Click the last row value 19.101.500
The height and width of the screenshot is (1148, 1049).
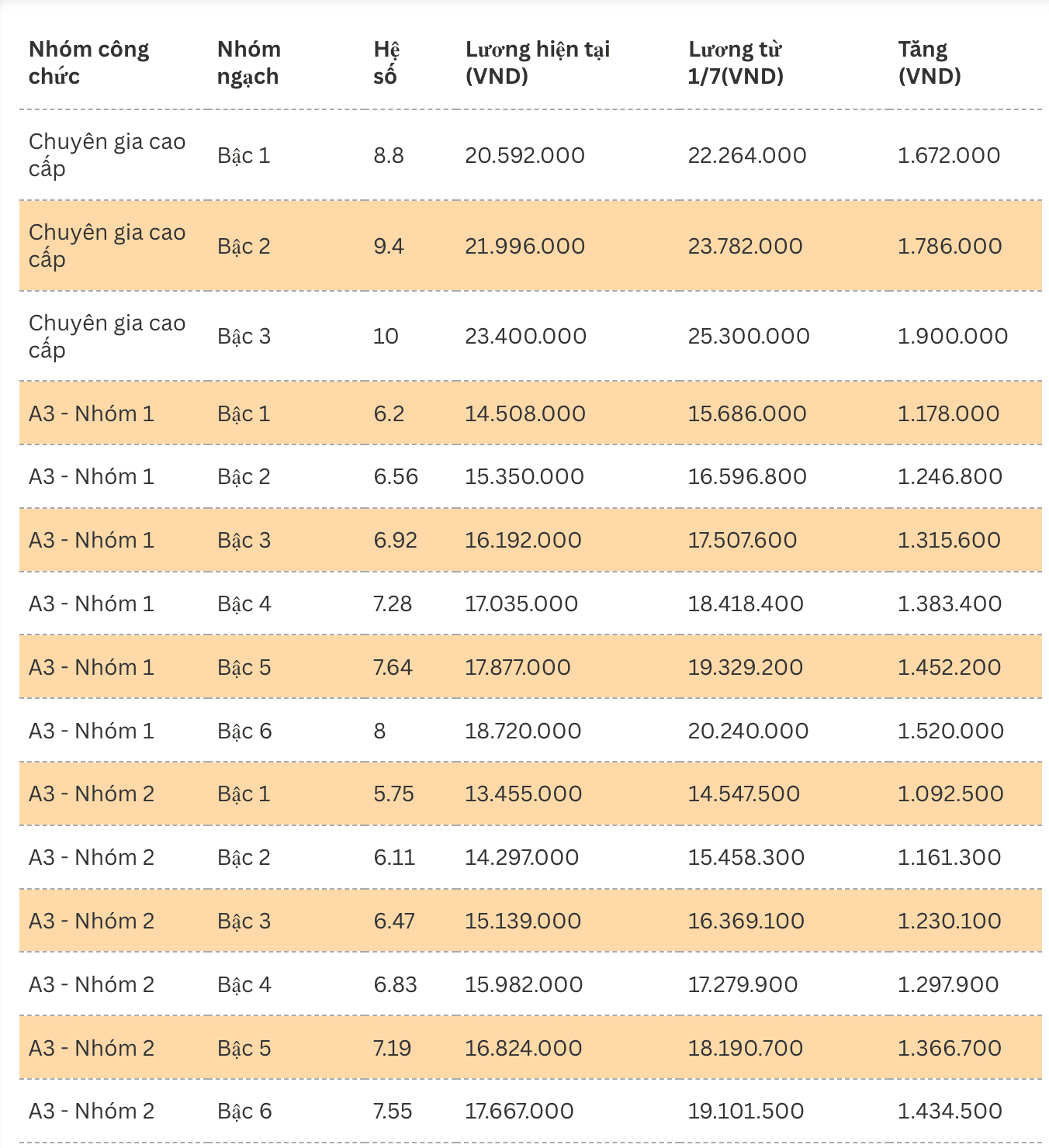(746, 1111)
